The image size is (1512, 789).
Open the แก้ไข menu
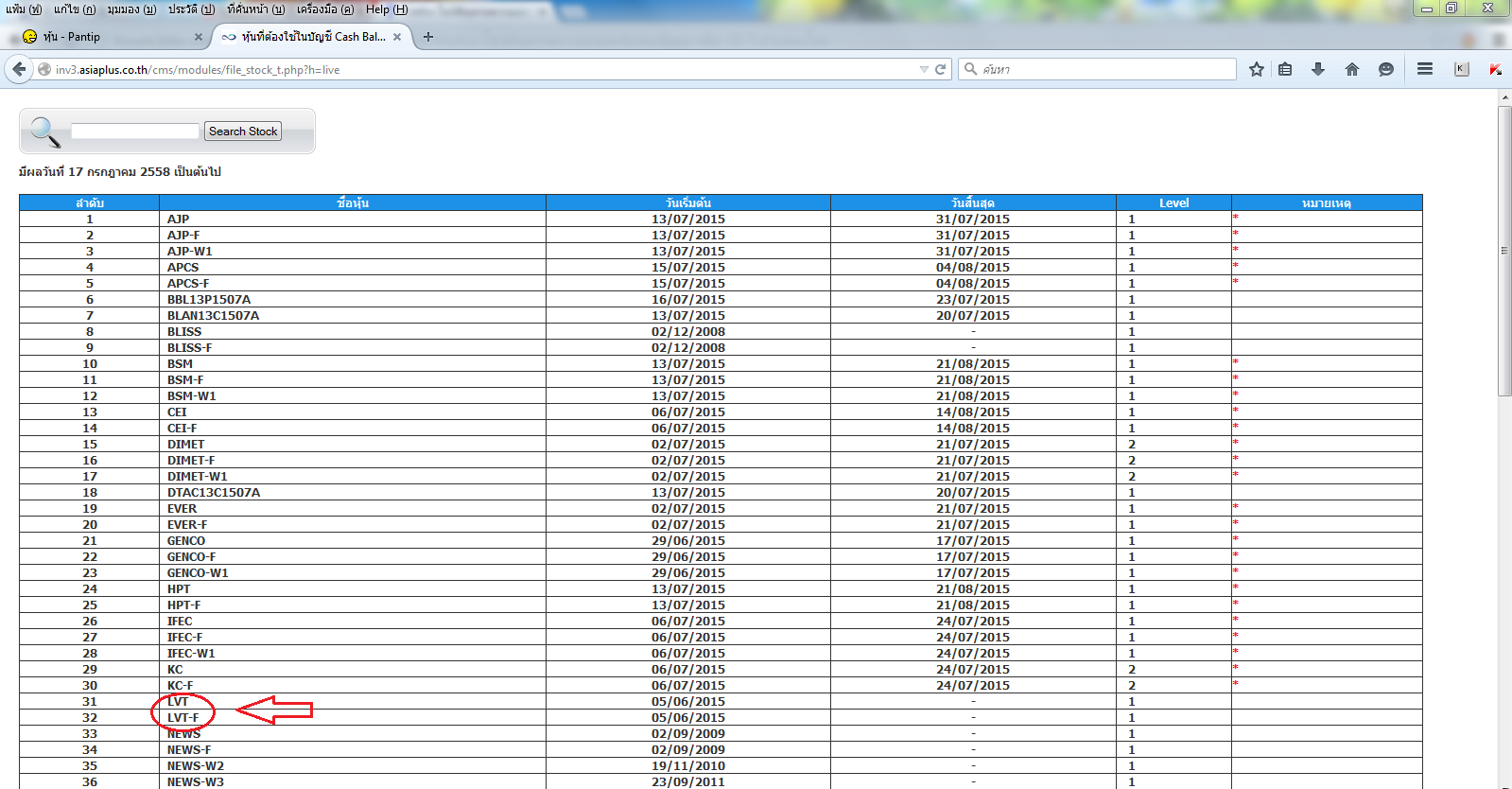point(75,9)
